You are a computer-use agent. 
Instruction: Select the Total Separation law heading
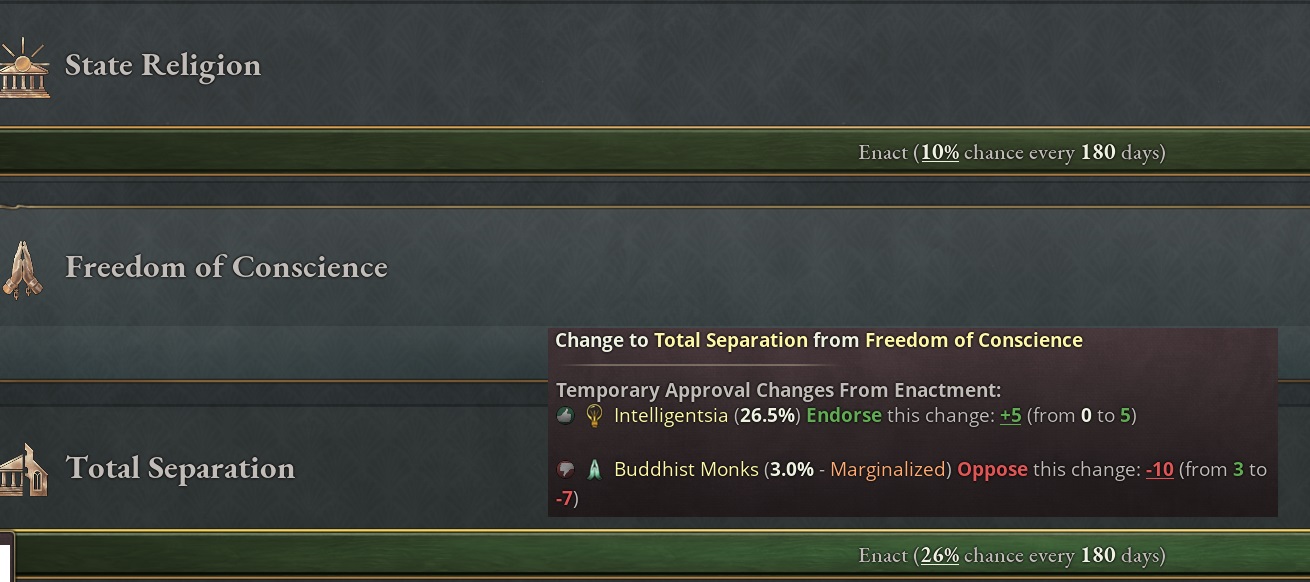[180, 468]
